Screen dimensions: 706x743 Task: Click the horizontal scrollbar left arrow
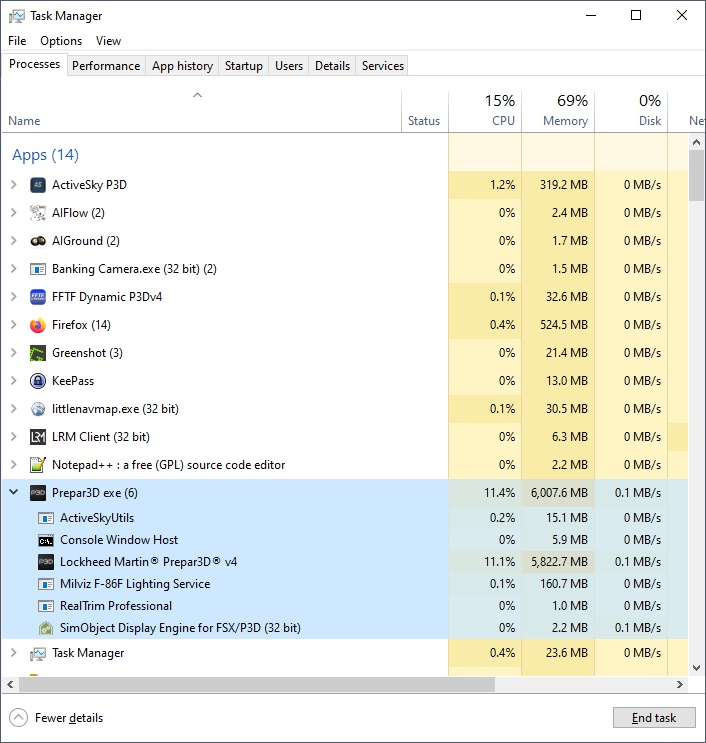10,684
